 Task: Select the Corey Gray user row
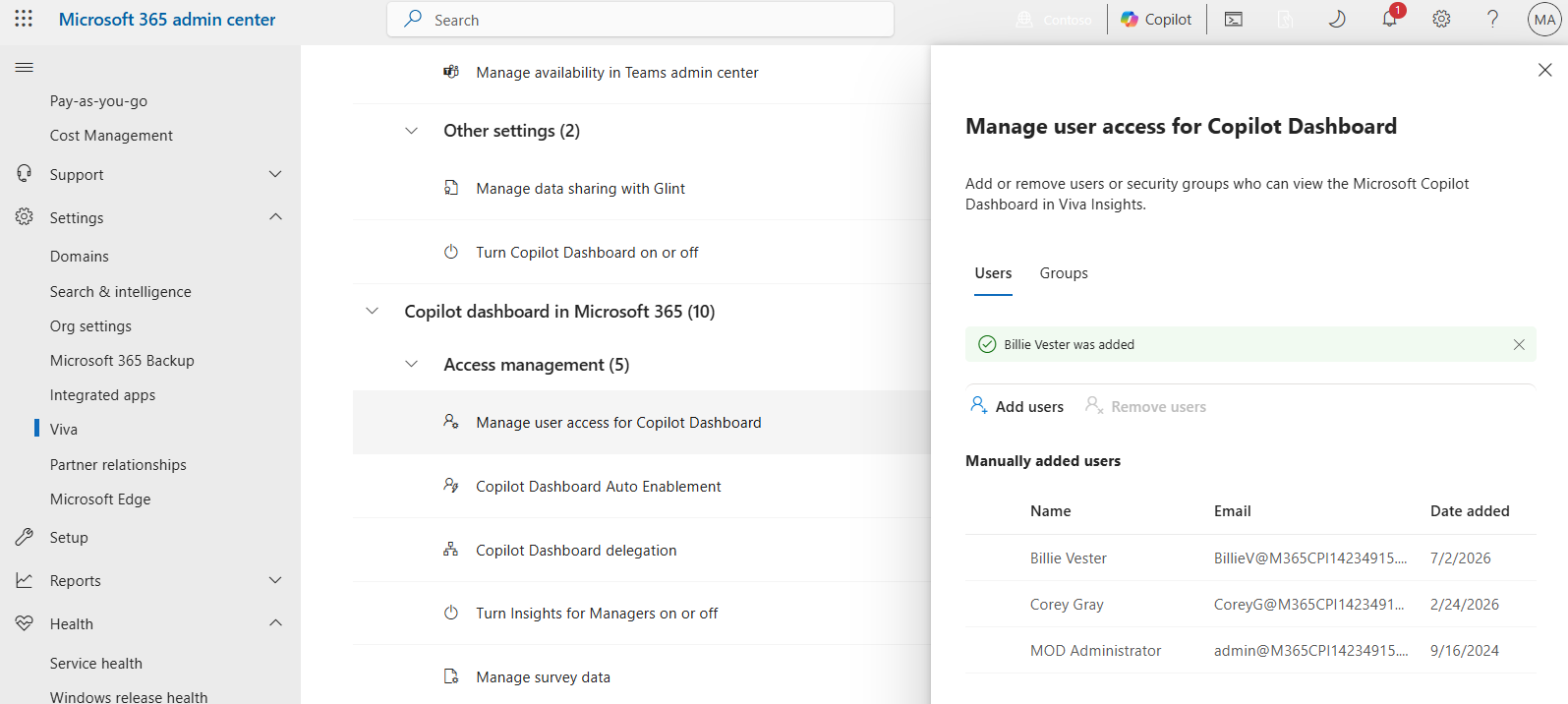click(1250, 604)
